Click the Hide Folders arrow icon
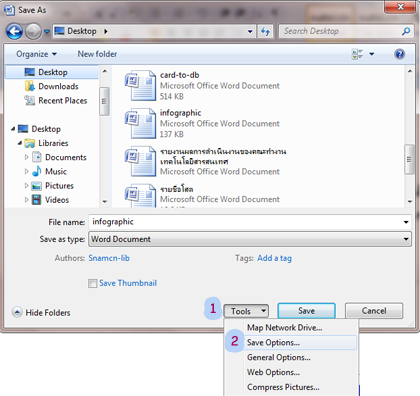Image resolution: width=420 pixels, height=396 pixels. [17, 312]
